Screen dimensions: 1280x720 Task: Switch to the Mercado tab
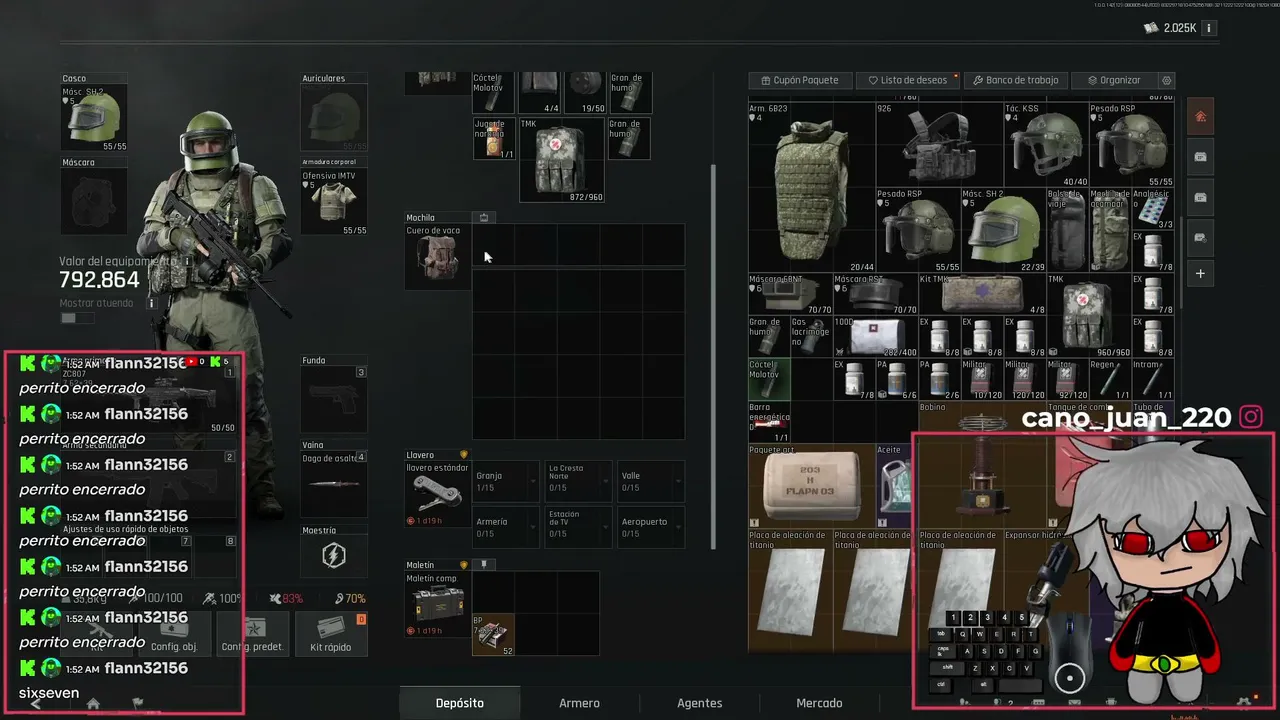(819, 703)
